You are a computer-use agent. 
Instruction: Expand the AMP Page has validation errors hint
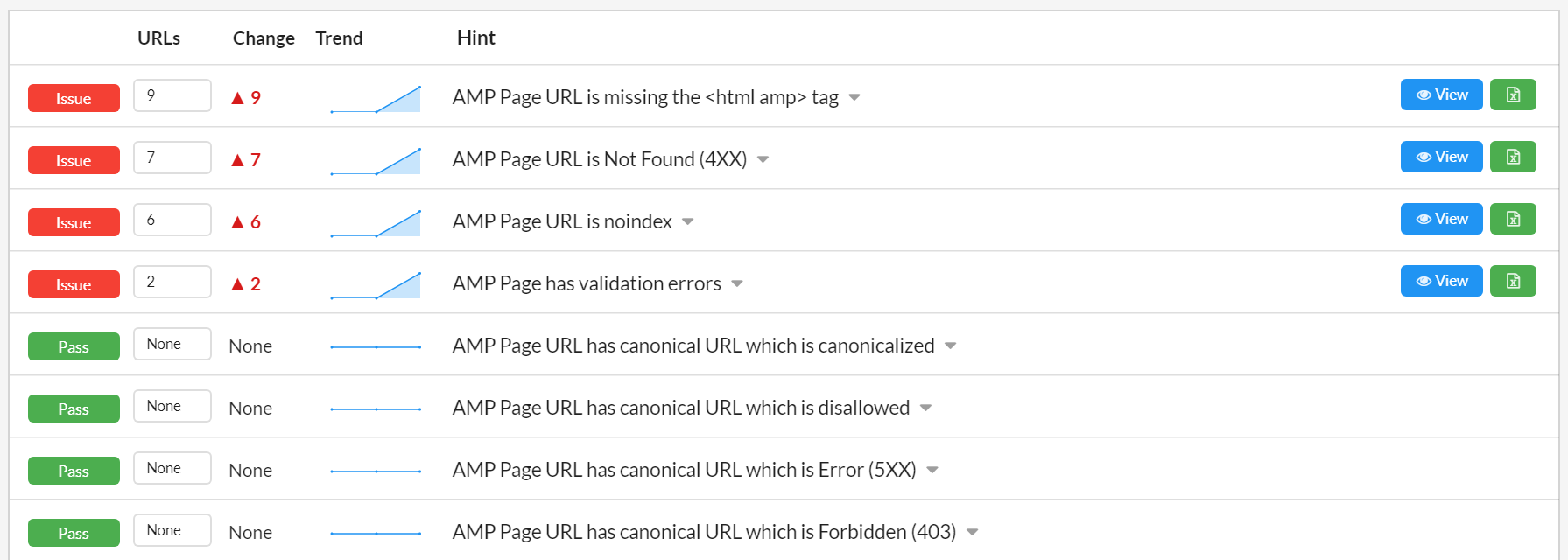737,283
